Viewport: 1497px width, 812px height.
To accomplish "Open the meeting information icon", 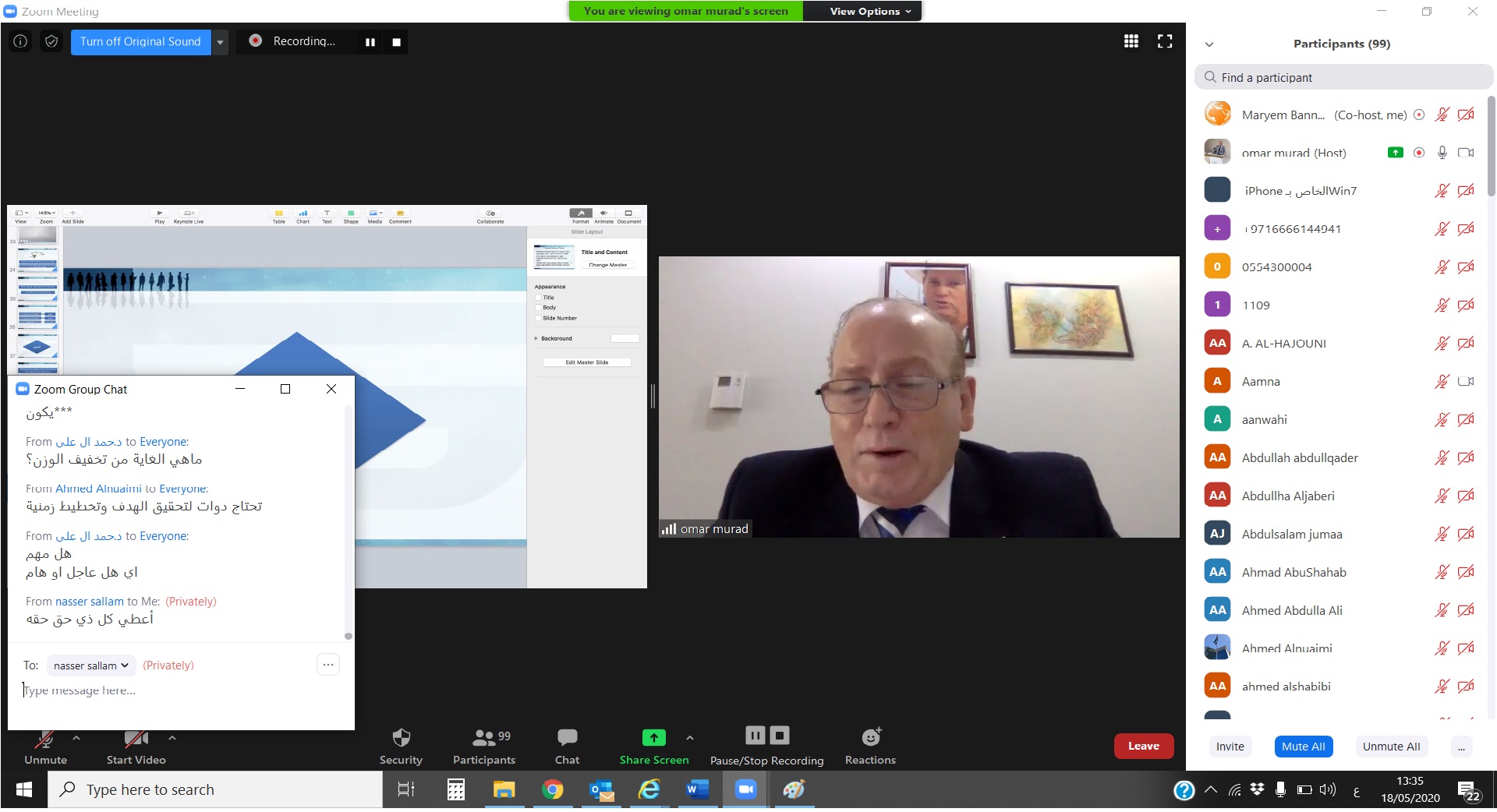I will coord(20,41).
